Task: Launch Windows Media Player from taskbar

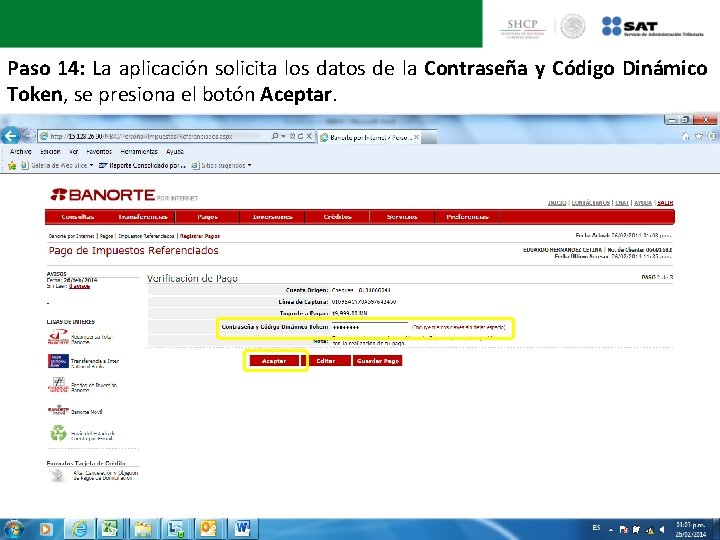Action: click(46, 529)
